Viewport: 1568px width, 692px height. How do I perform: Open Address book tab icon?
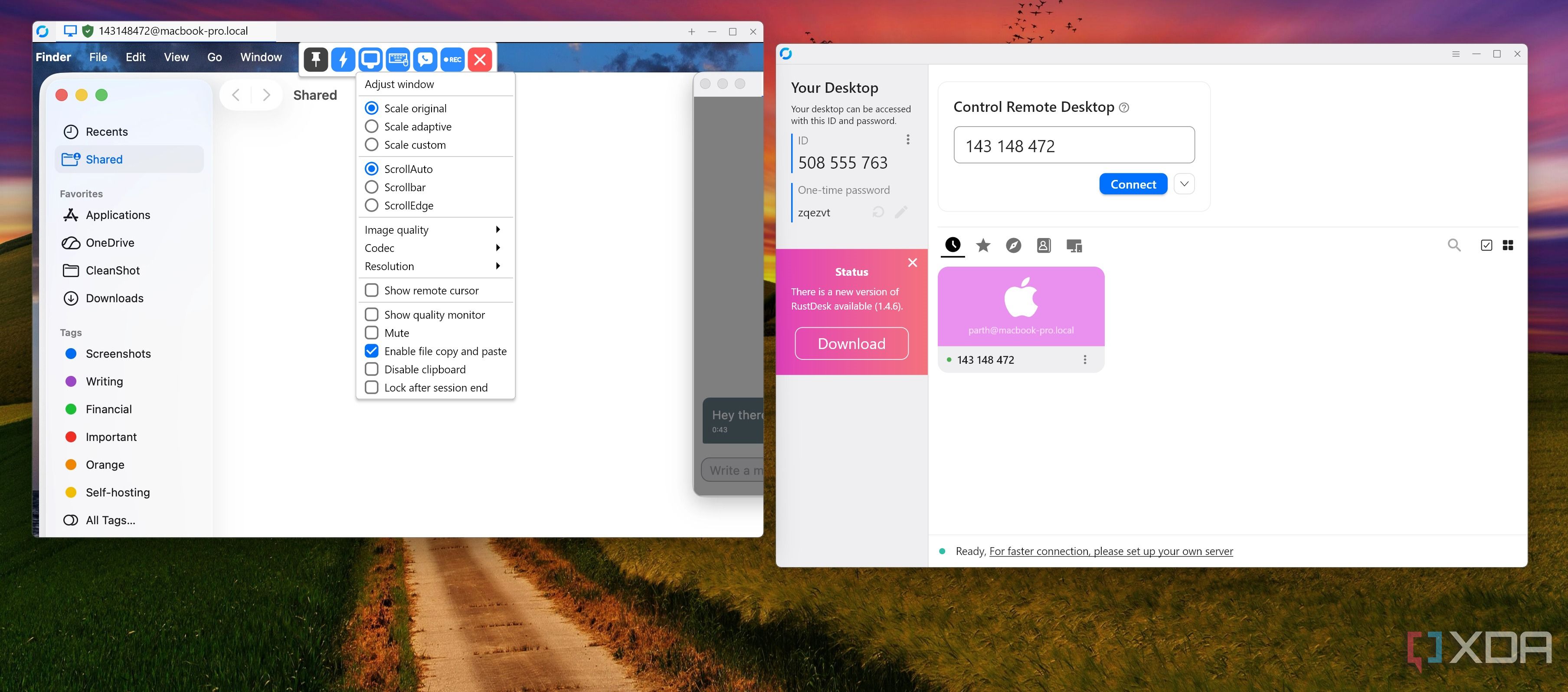tap(1044, 245)
